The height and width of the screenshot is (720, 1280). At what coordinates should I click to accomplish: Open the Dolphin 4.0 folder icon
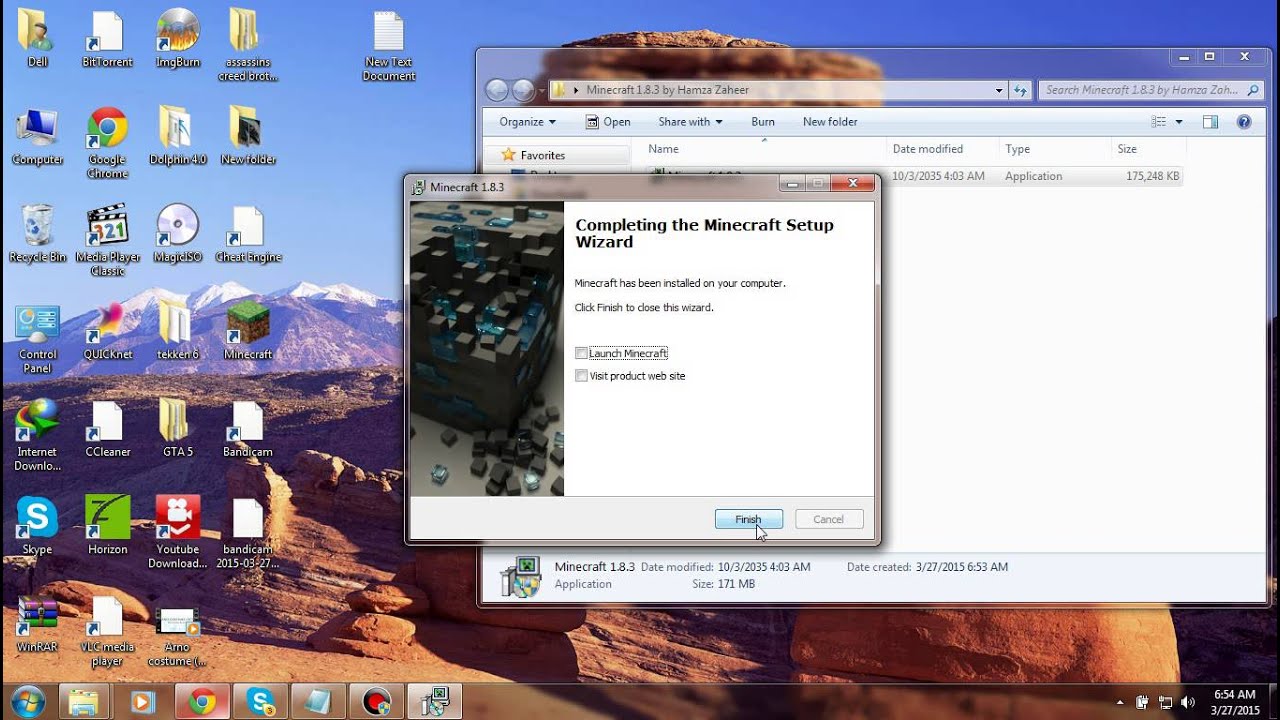(178, 136)
